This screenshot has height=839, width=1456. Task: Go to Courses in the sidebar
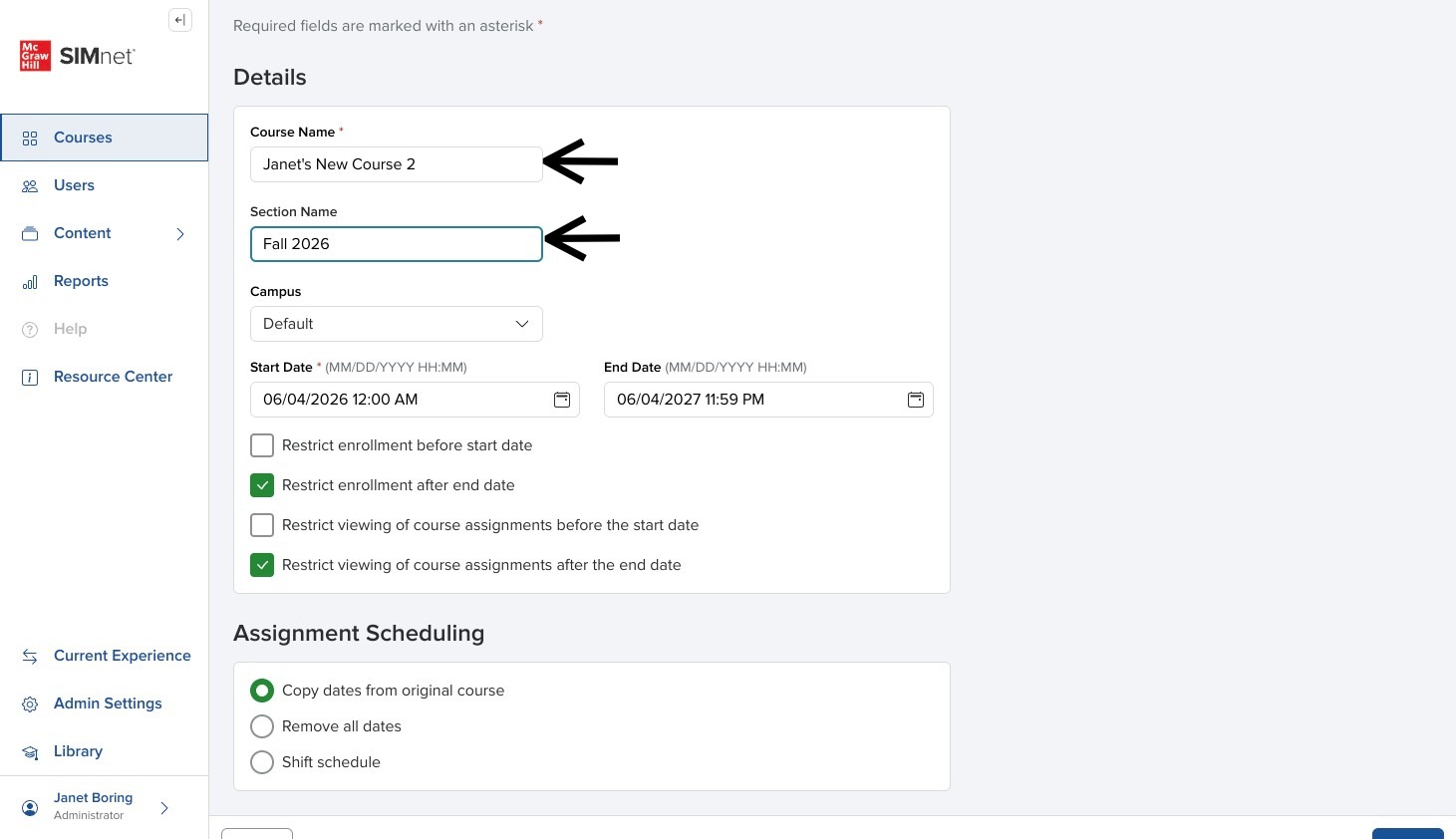(105, 138)
